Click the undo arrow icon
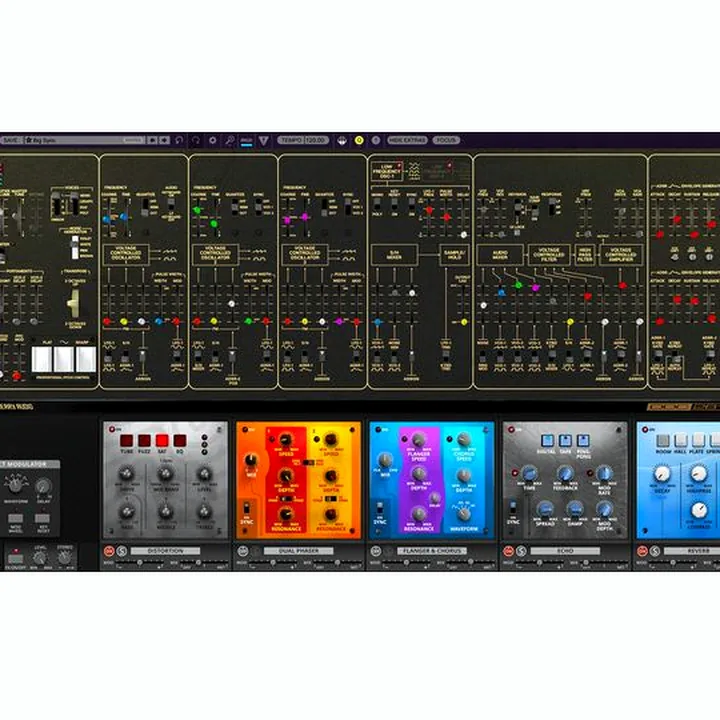 179,140
